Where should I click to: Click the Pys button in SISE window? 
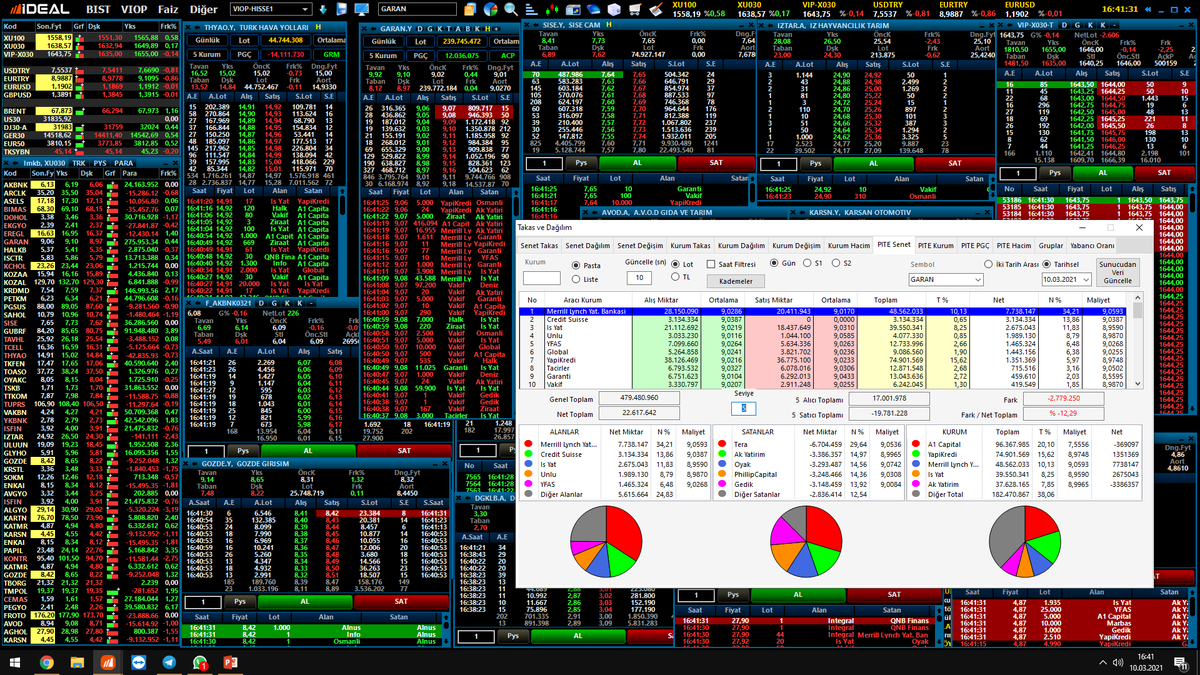[581, 162]
